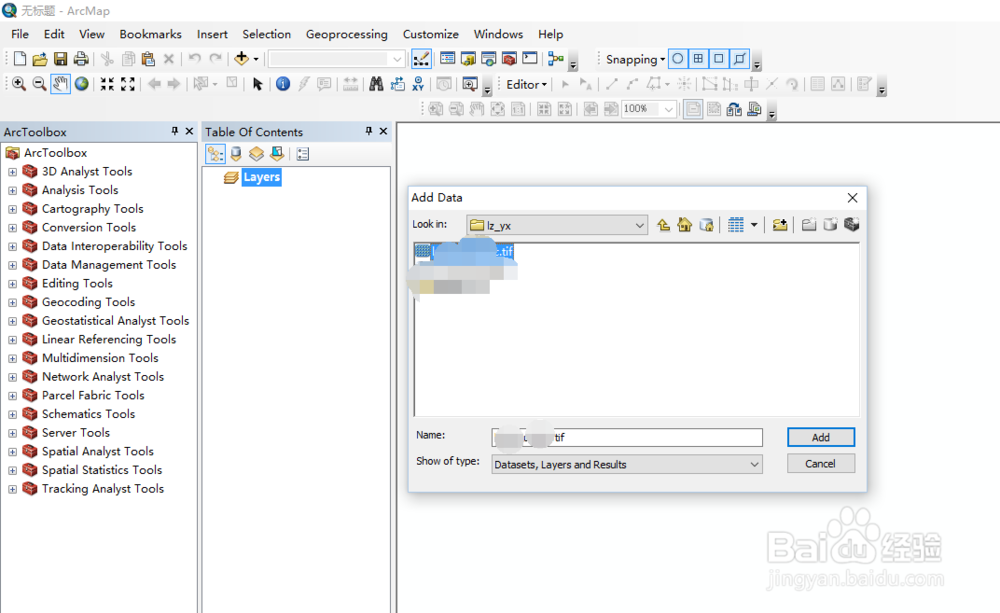Open the Bookmarks menu
The width and height of the screenshot is (1000, 613).
151,34
